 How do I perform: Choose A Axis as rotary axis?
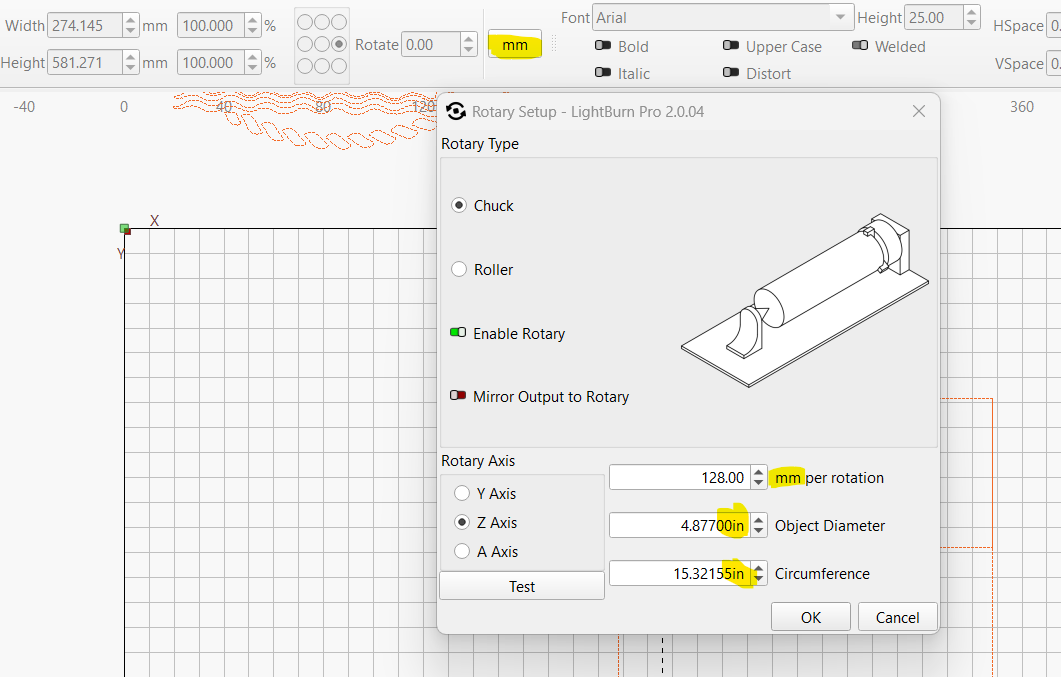click(x=462, y=551)
